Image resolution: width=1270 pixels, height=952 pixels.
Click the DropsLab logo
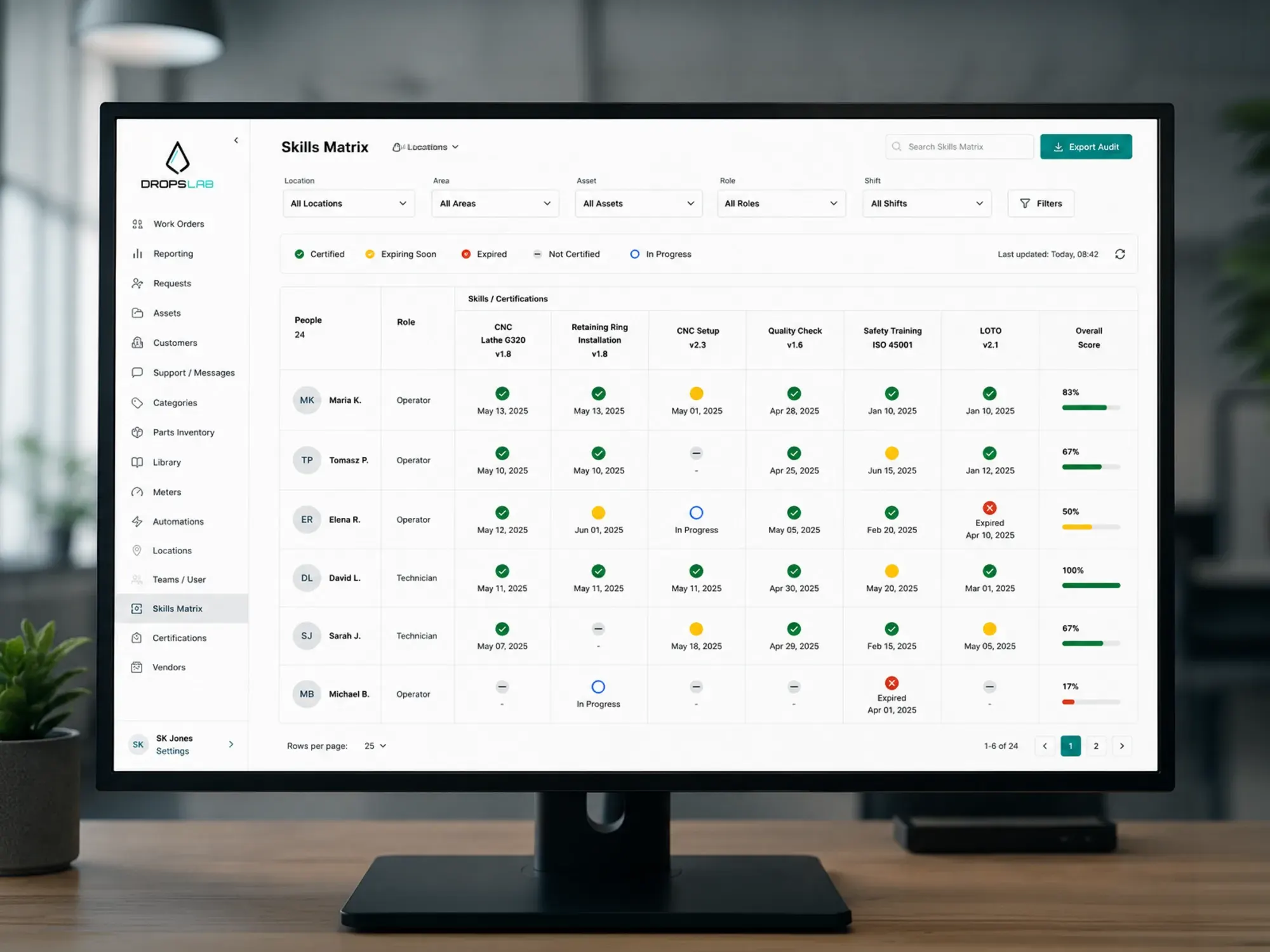[x=177, y=165]
